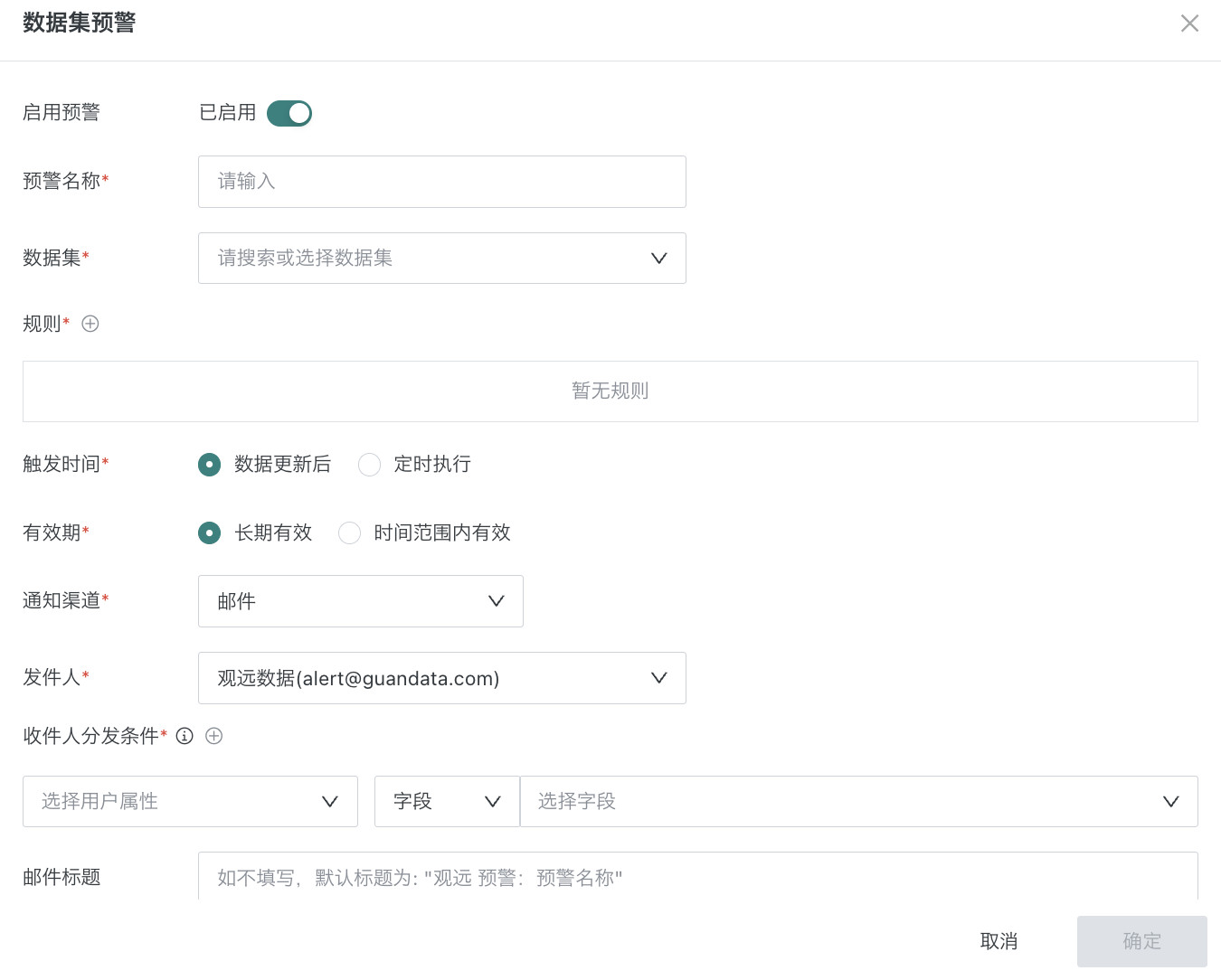
Task: Click the 暂无规则 empty rules area
Action: point(610,391)
